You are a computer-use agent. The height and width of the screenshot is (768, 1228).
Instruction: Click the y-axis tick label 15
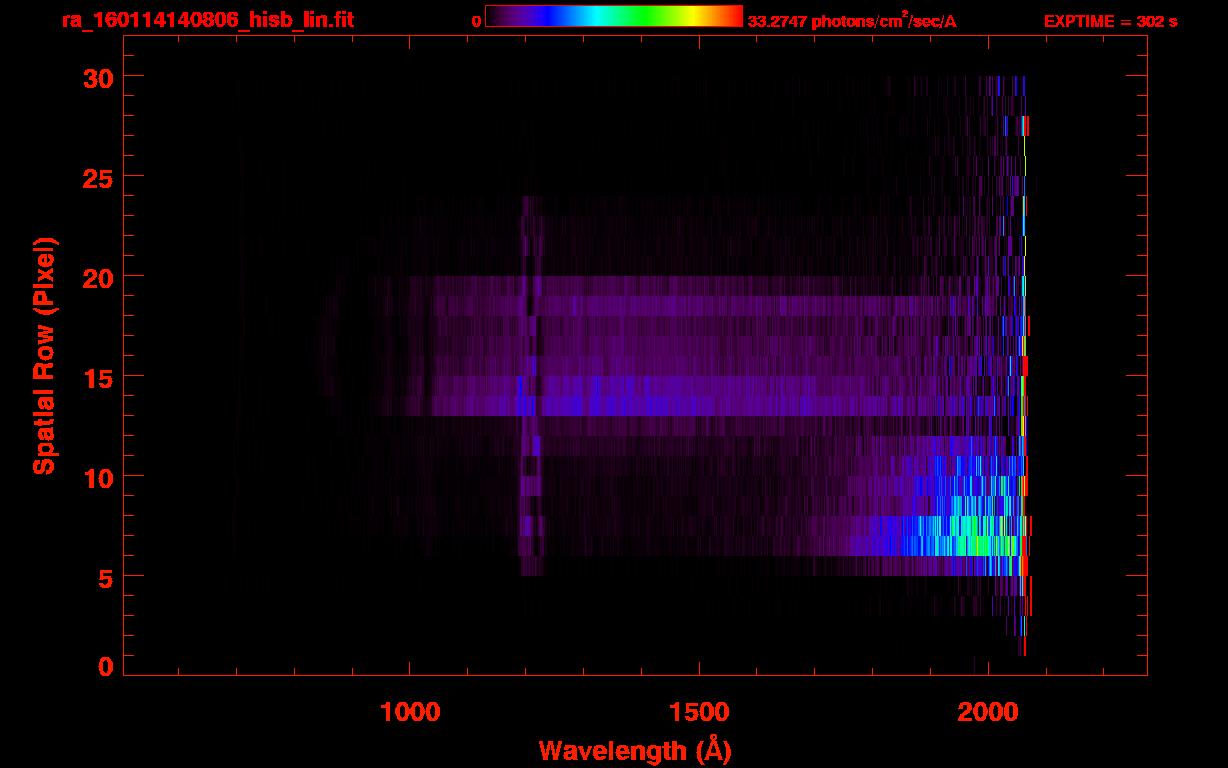pos(96,377)
